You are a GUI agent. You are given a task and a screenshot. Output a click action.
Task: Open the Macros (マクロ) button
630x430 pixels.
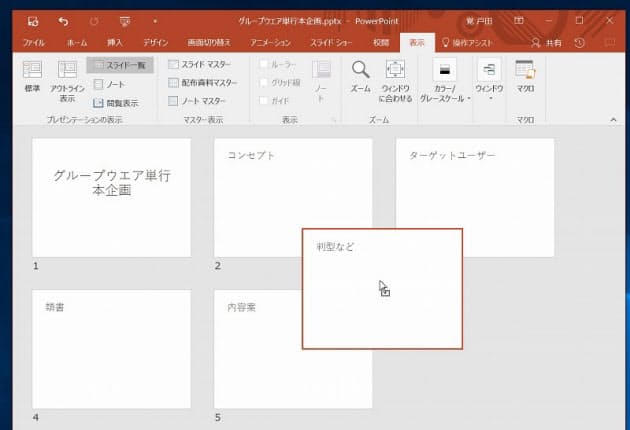pyautogui.click(x=525, y=77)
